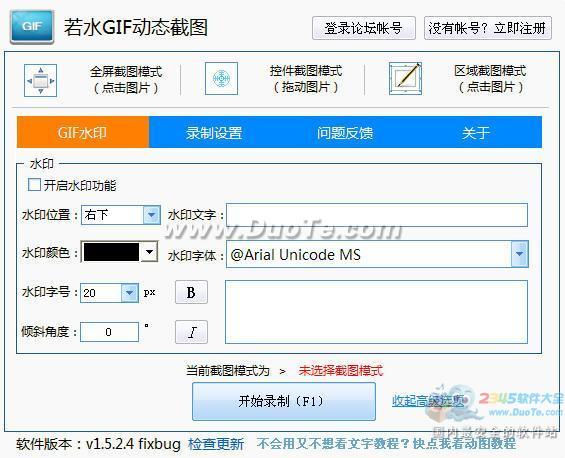Click the control capture mode target icon

click(221, 79)
